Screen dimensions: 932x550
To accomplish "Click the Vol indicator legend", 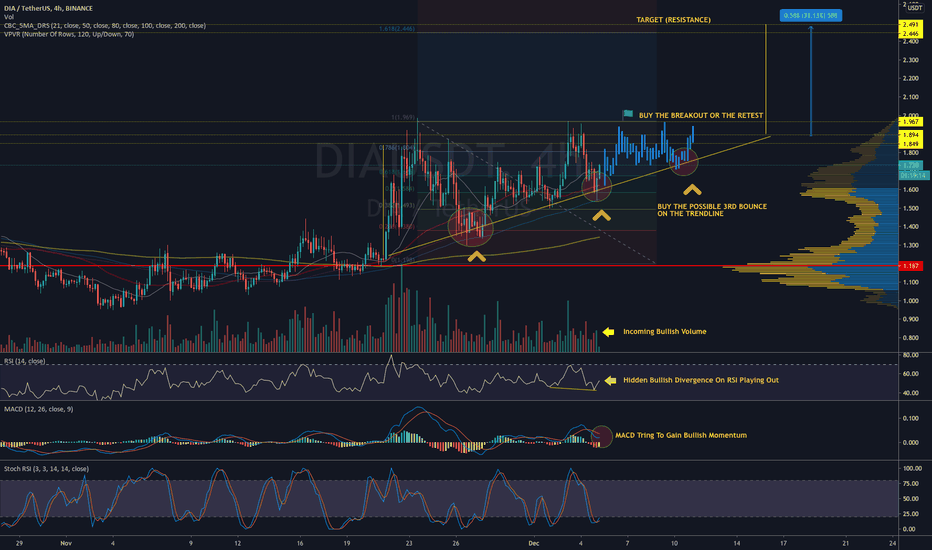I will click(9, 17).
